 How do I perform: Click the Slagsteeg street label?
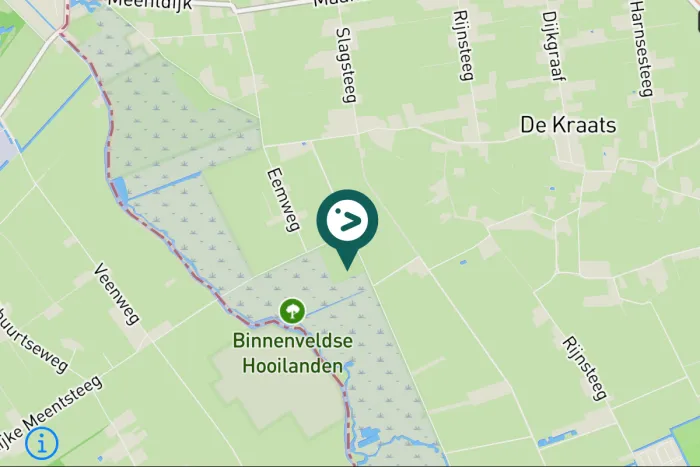pyautogui.click(x=346, y=65)
